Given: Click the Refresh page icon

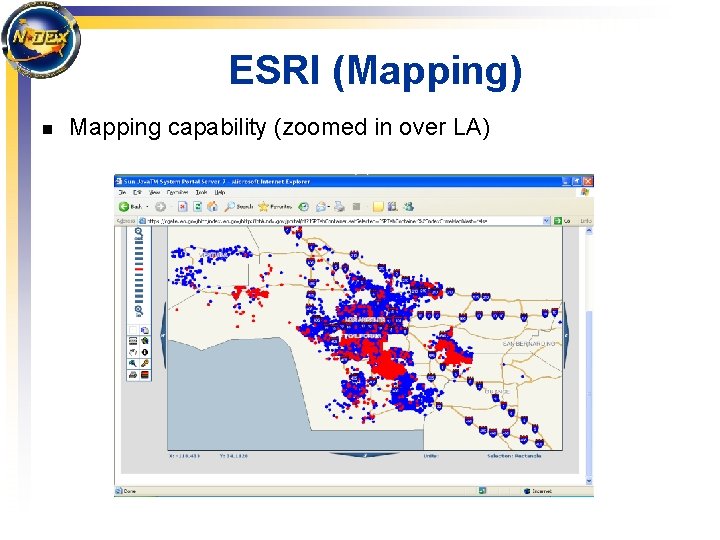Looking at the screenshot, I should pyautogui.click(x=197, y=207).
